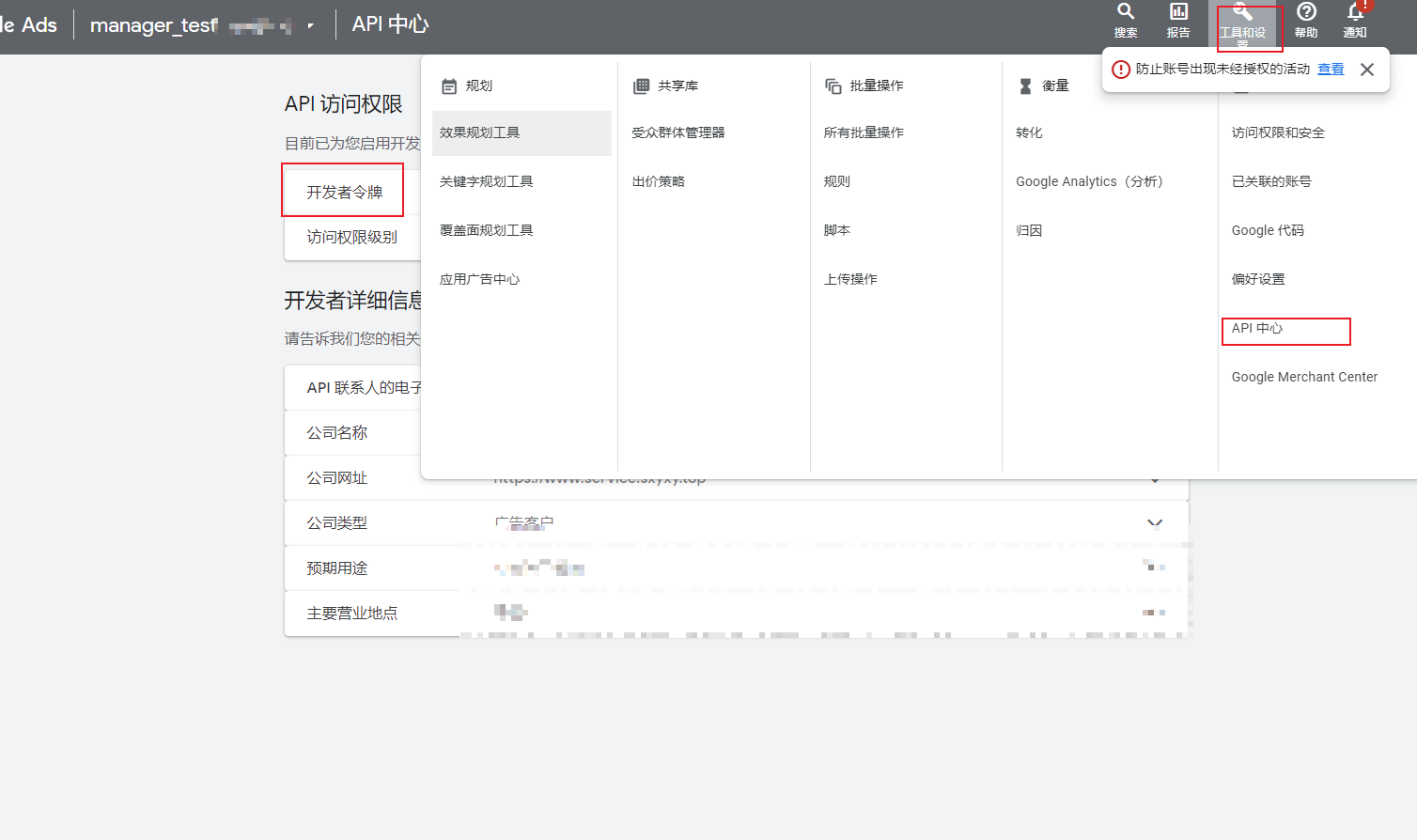Go to 转化 under measurement

[1029, 132]
